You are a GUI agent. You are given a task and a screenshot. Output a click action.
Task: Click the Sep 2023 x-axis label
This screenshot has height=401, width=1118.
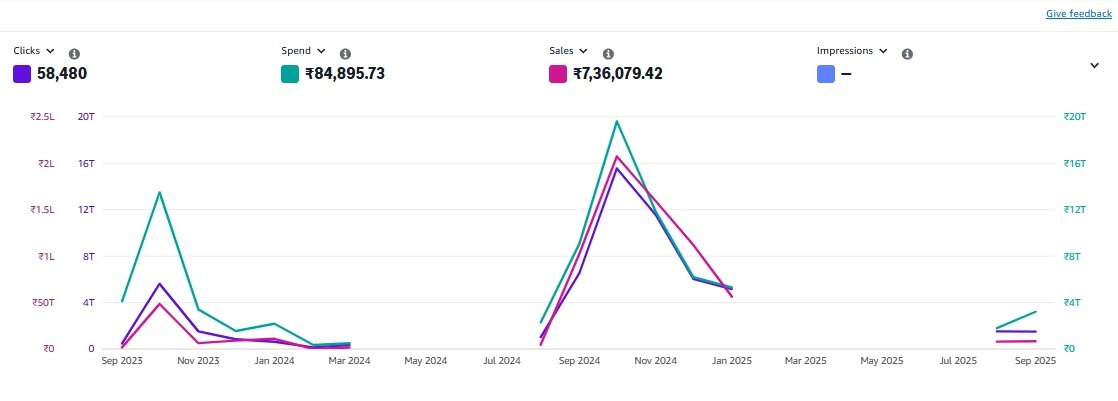click(x=122, y=360)
